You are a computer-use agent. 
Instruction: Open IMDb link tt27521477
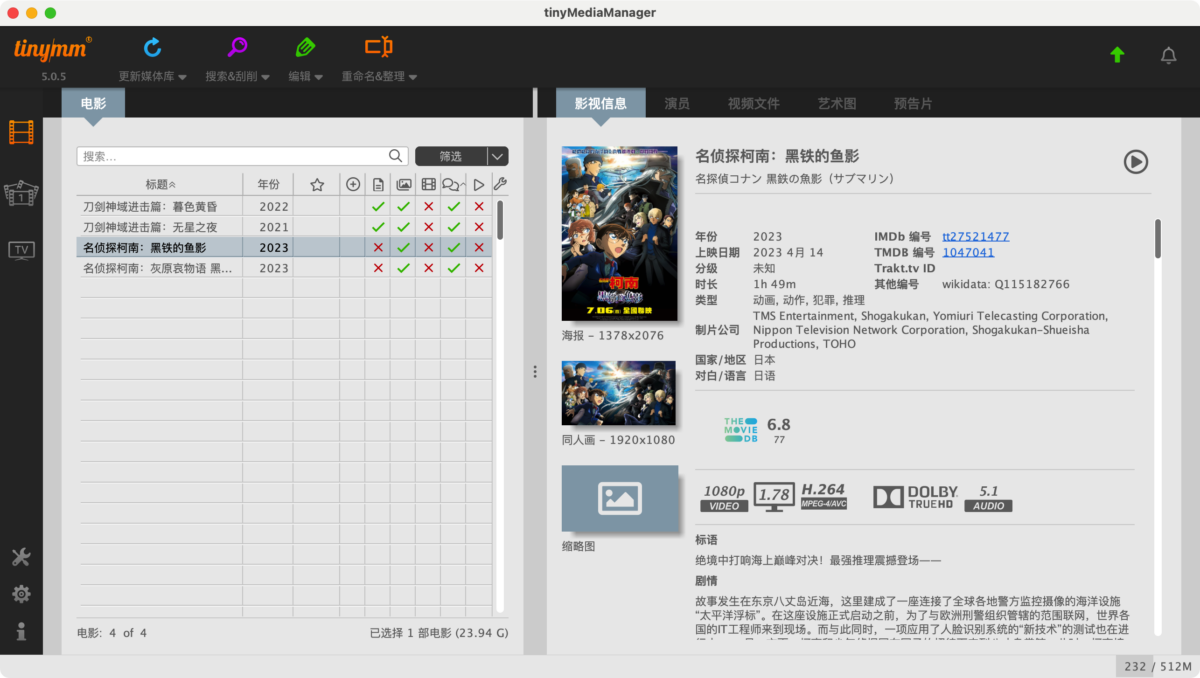click(x=975, y=237)
